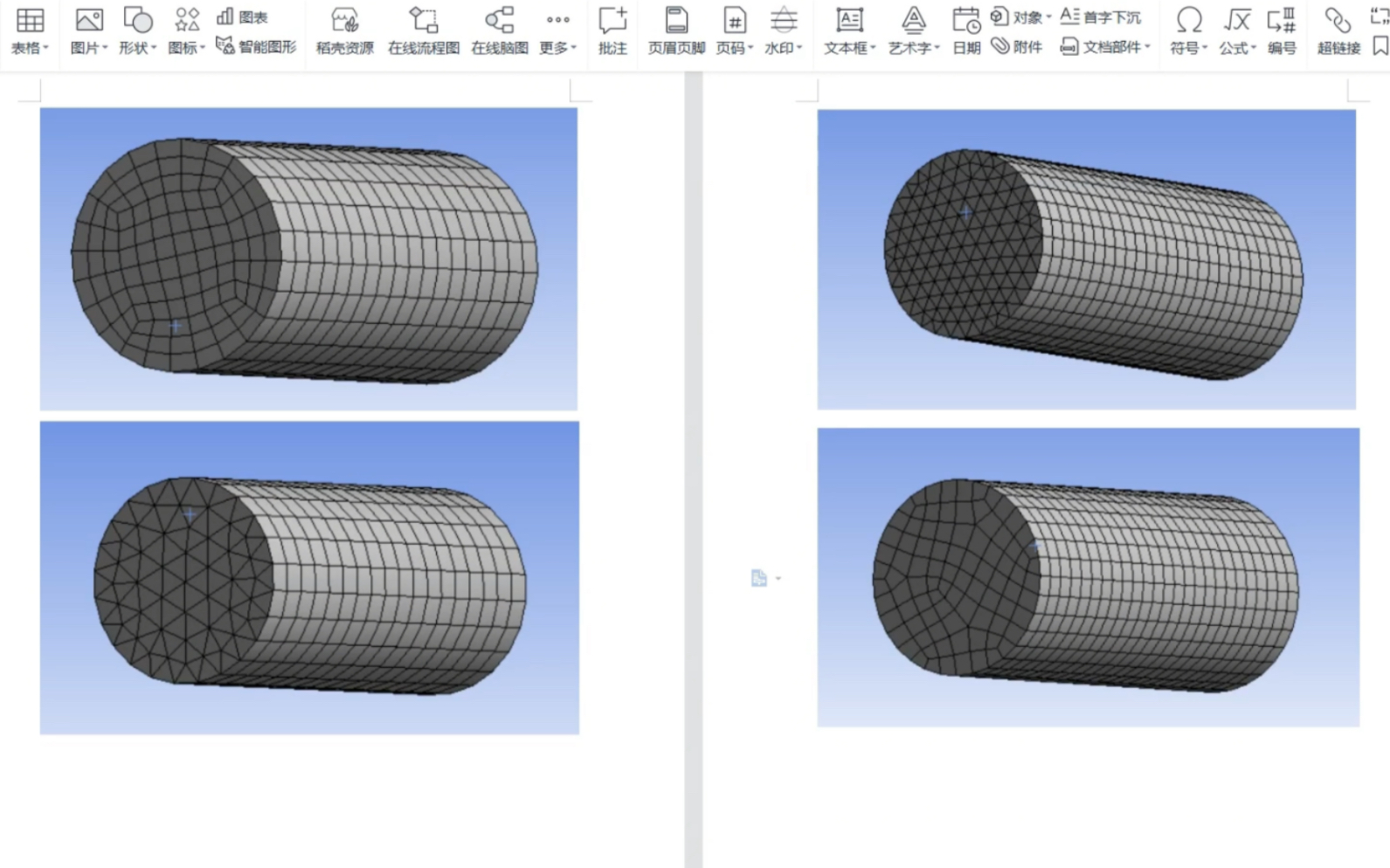The image size is (1390, 868).
Task: Insert a 超链接 hyperlink
Action: point(1338,31)
